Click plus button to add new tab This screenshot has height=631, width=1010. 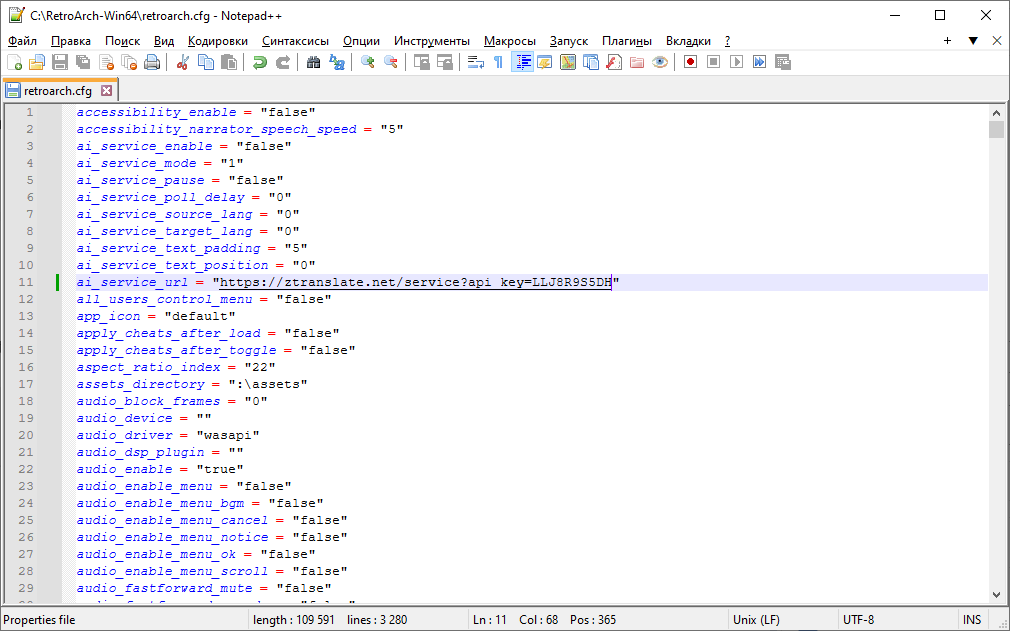[948, 41]
